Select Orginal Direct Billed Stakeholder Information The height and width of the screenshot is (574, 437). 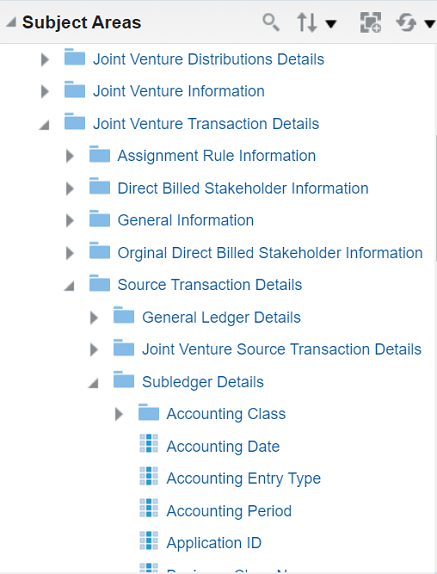pyautogui.click(x=270, y=253)
